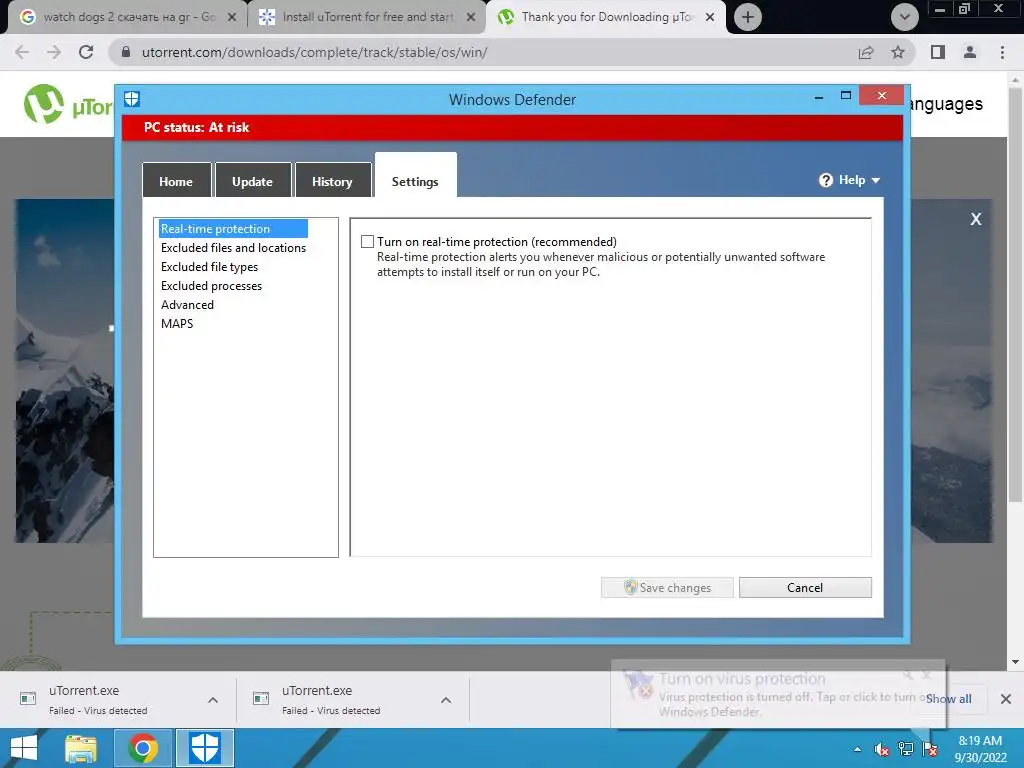The height and width of the screenshot is (768, 1024).
Task: Click the share page icon
Action: 866,52
